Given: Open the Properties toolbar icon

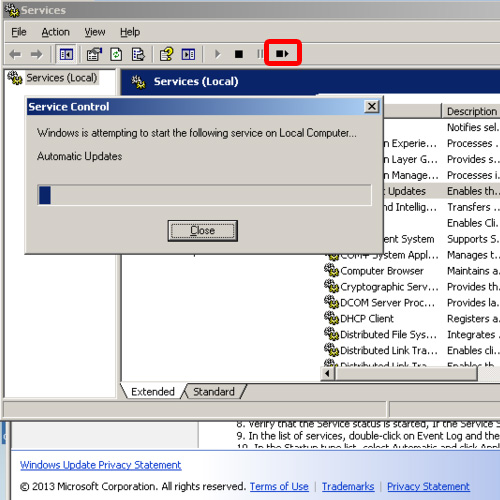Looking at the screenshot, I should tap(94, 54).
